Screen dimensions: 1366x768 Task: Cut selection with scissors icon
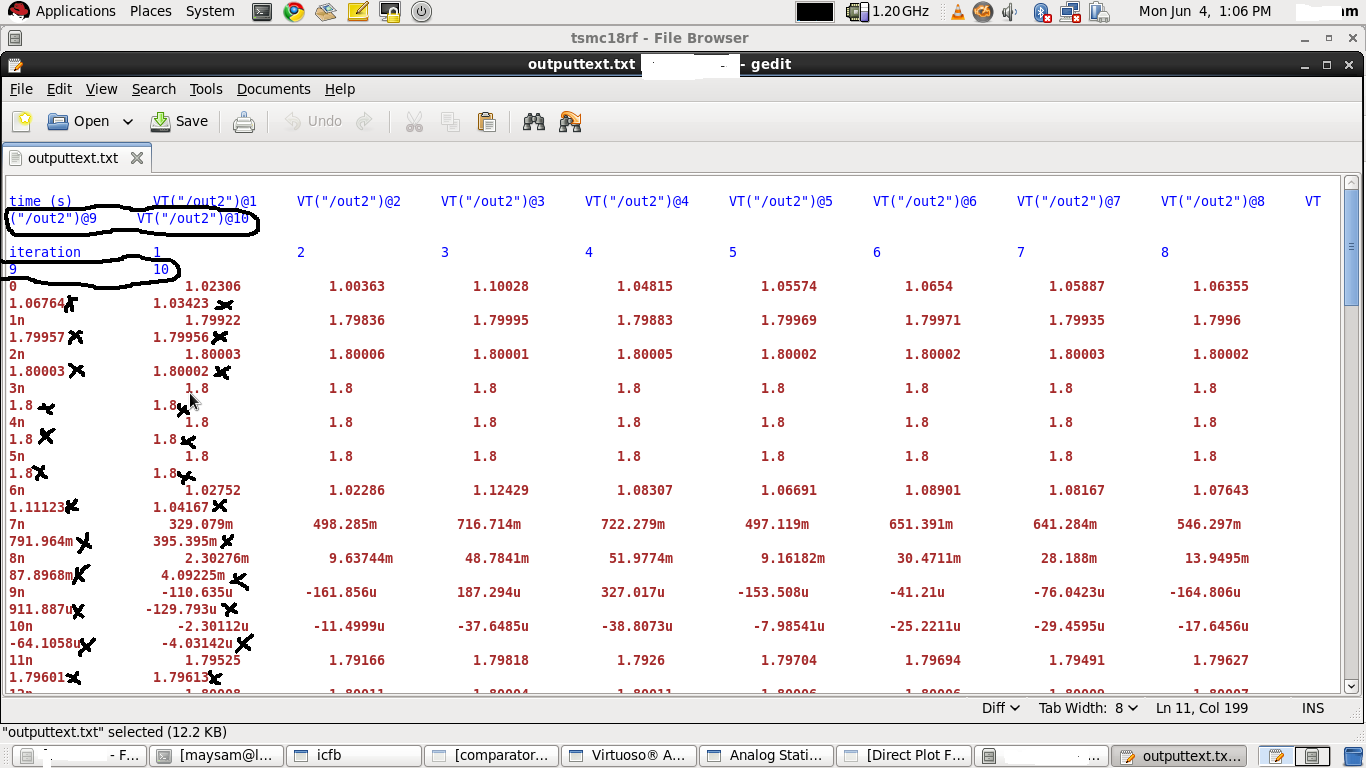click(x=414, y=122)
